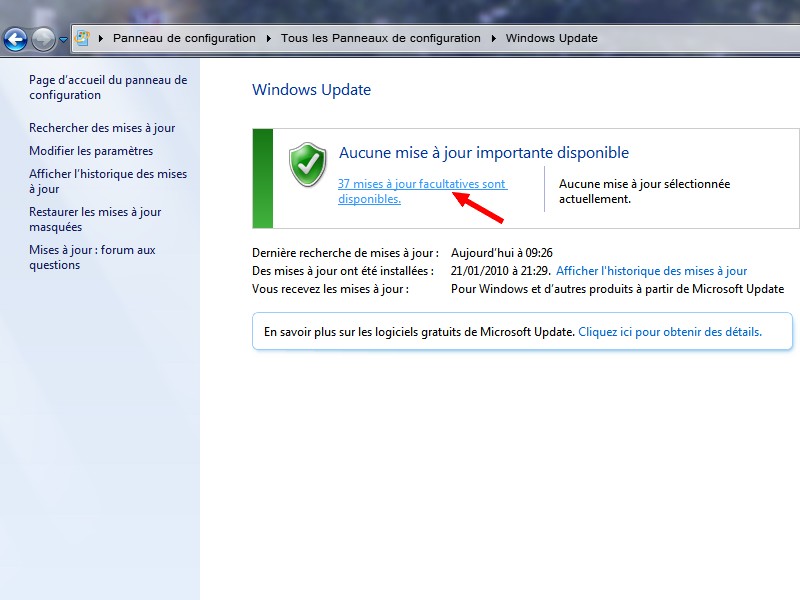Open '37 mises à jour facultatives' link

pos(421,185)
